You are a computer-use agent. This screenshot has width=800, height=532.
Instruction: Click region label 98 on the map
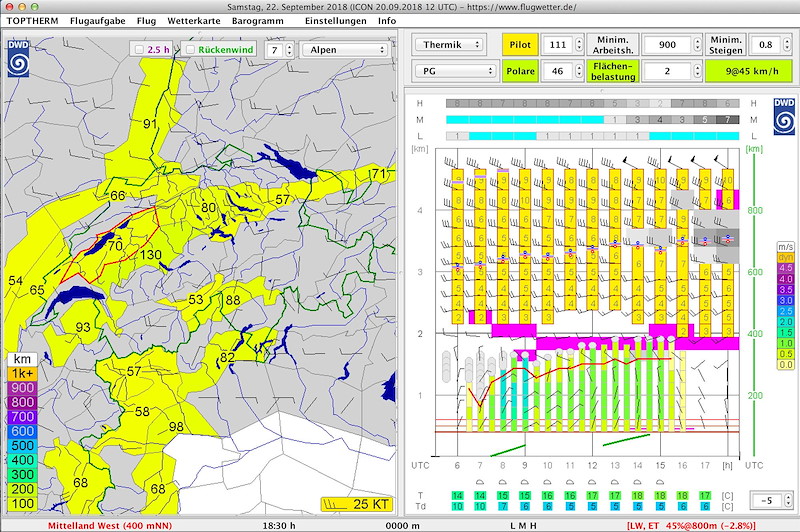(x=176, y=426)
